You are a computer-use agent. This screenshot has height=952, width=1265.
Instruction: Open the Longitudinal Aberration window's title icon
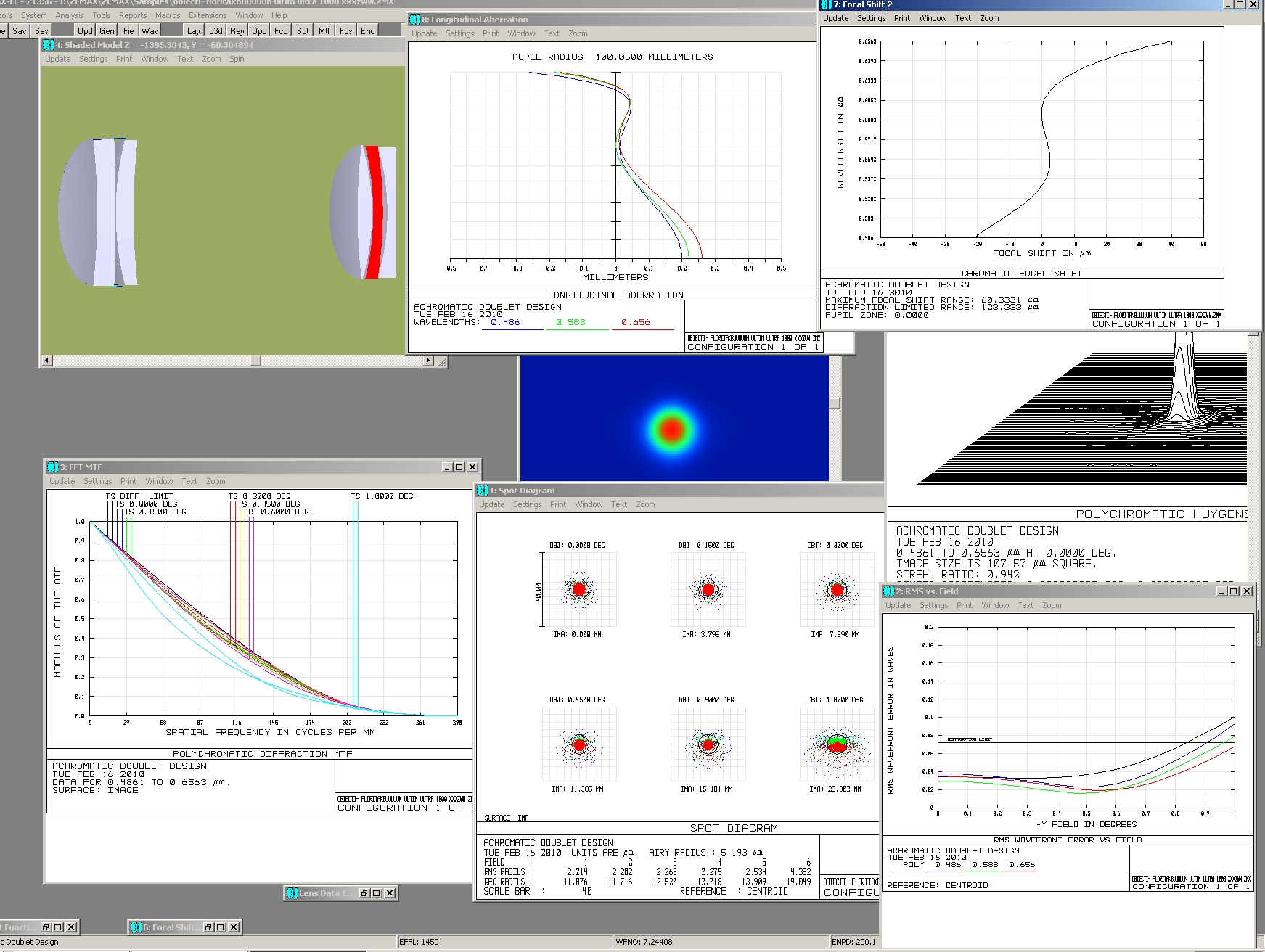click(415, 20)
